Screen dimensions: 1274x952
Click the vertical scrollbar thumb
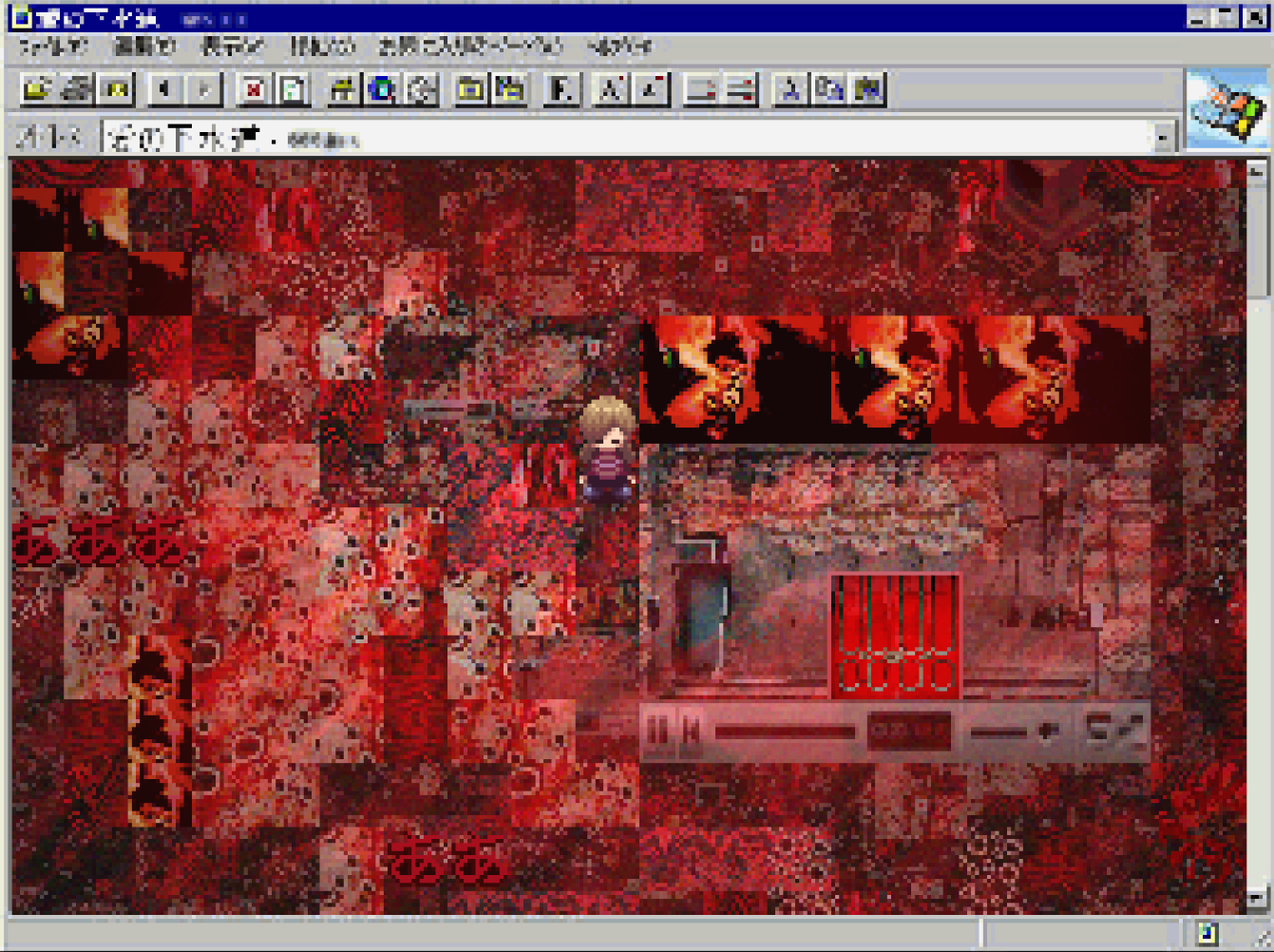(x=1256, y=242)
